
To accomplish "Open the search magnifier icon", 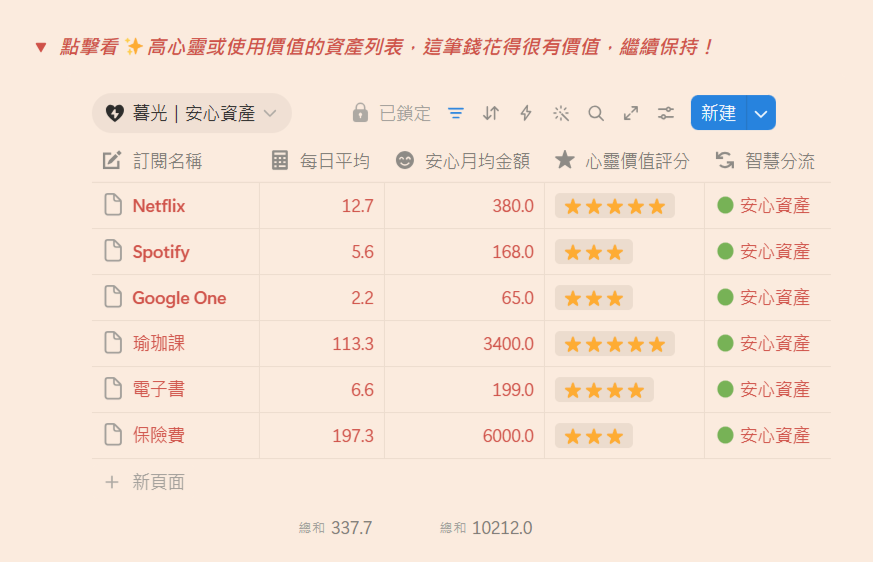I will click(x=596, y=113).
